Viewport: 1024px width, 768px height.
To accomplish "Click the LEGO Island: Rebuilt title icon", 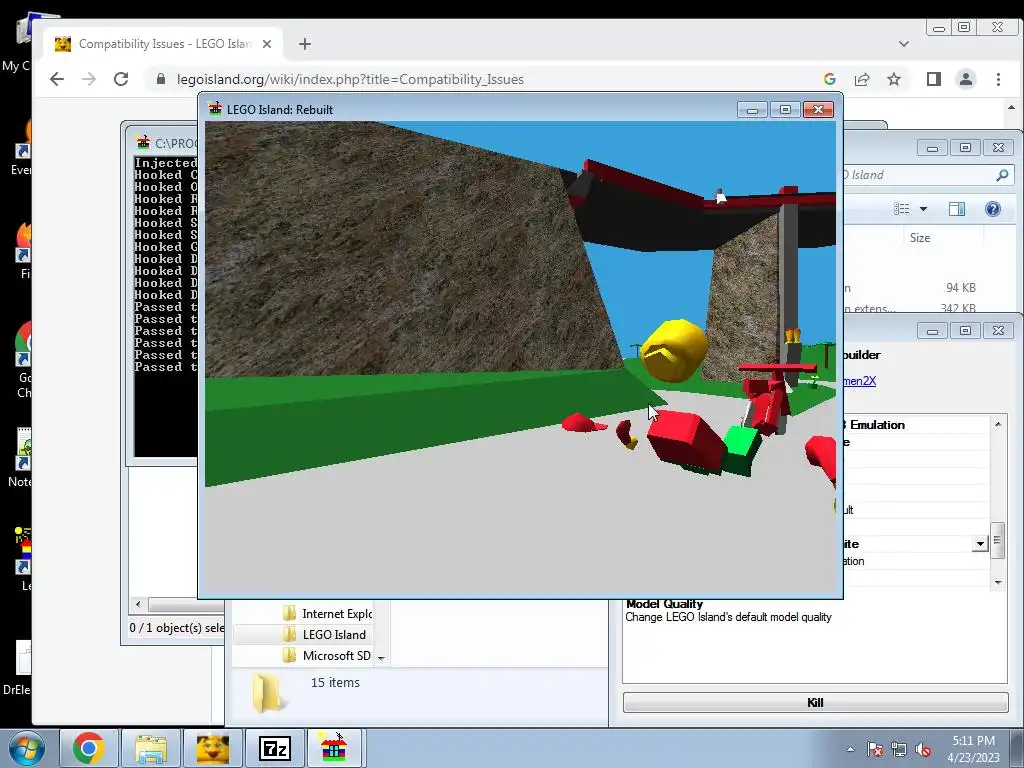I will [x=215, y=109].
